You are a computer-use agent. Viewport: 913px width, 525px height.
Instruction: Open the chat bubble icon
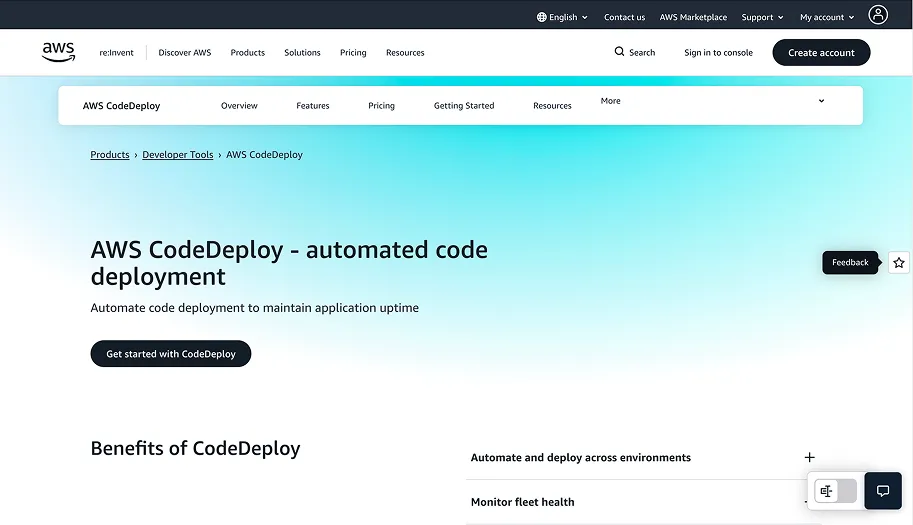883,491
